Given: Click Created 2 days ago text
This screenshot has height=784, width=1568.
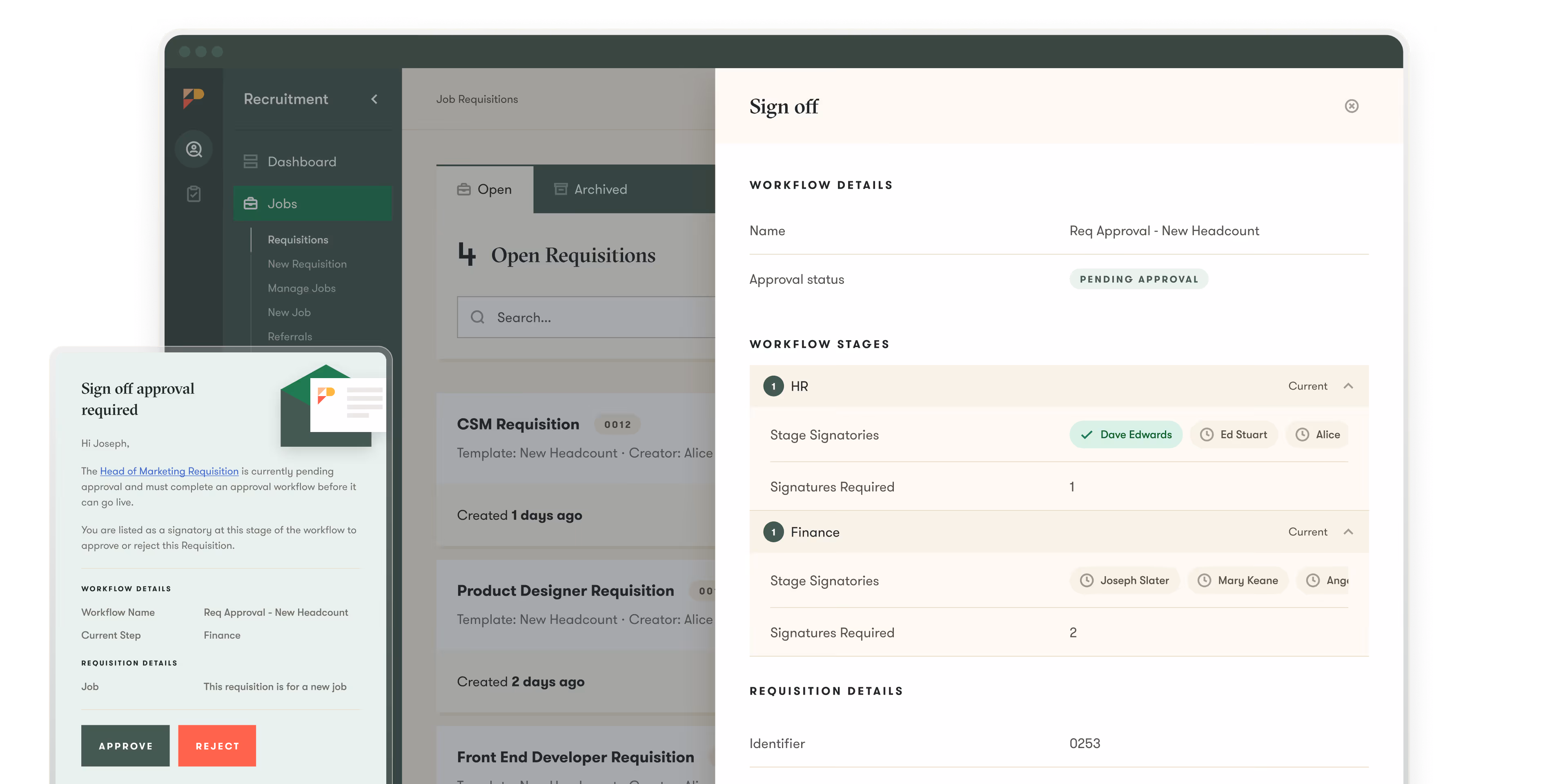Looking at the screenshot, I should pos(521,681).
